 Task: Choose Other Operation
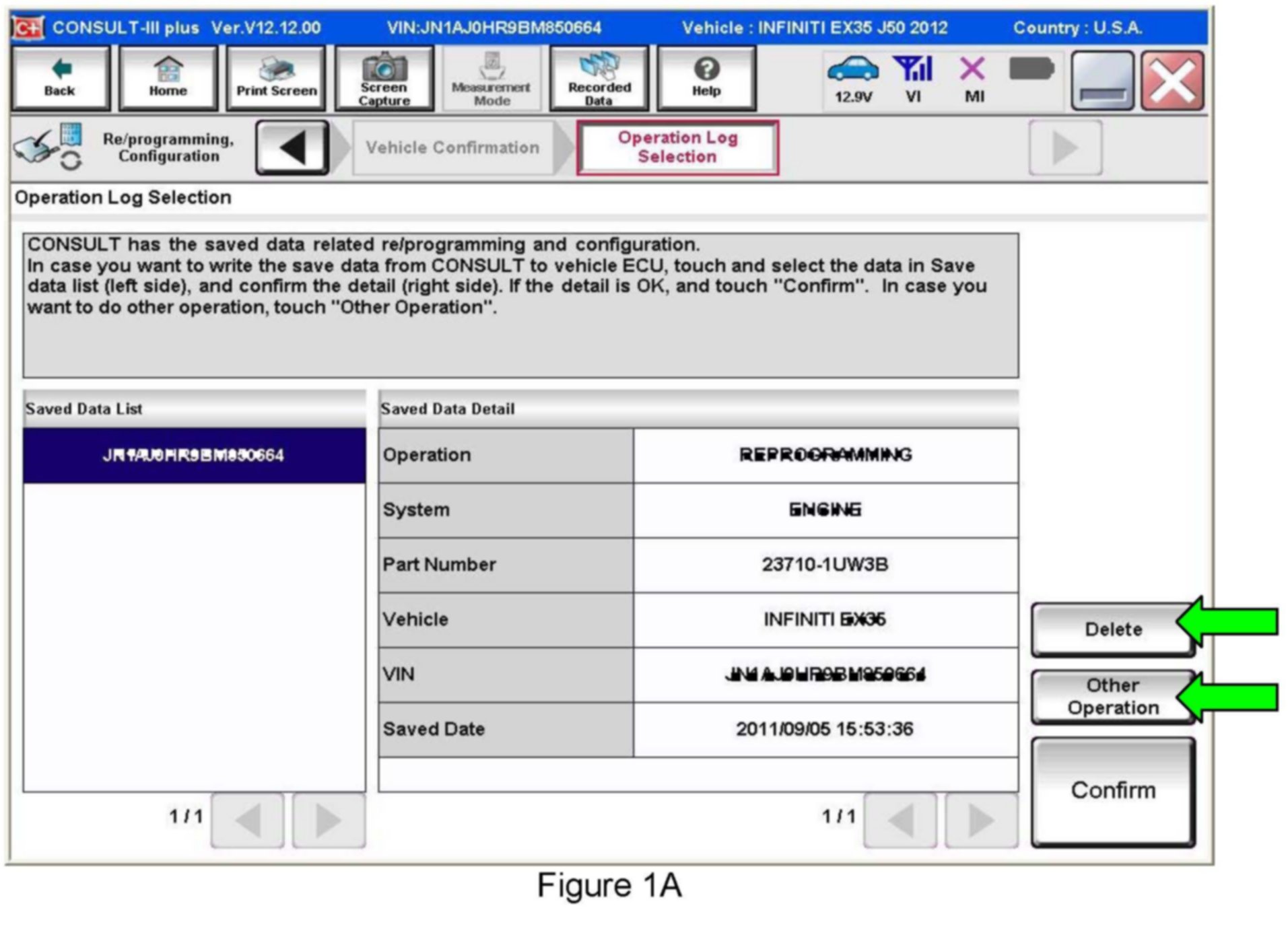(1112, 697)
